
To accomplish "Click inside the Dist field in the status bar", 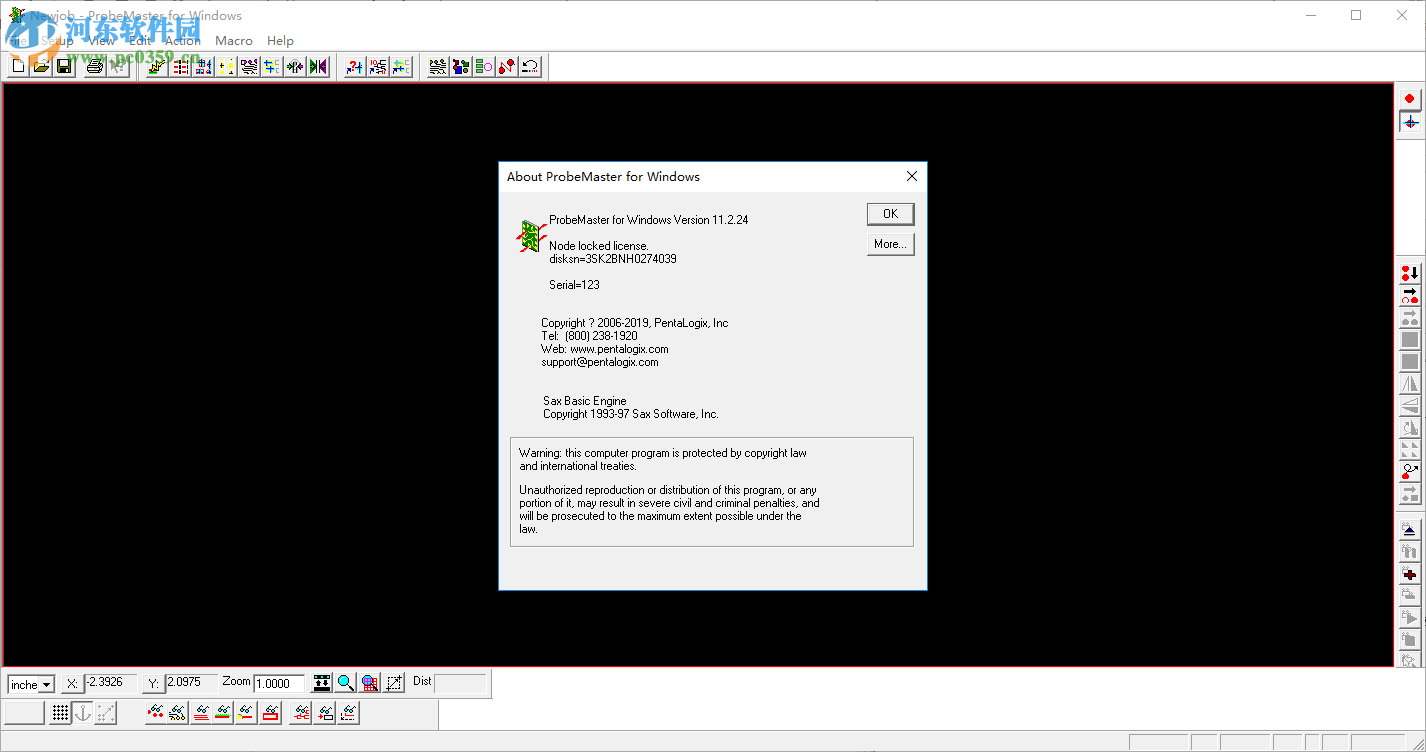I will pyautogui.click(x=460, y=683).
